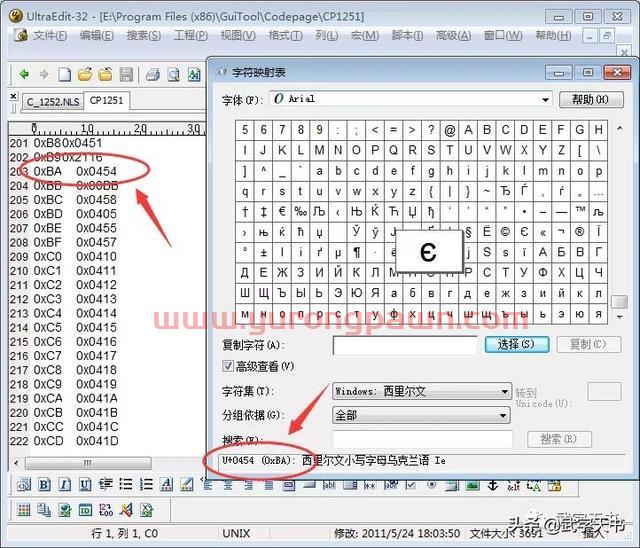This screenshot has height=548, width=640.
Task: Click the printer icon
Action: pos(153,75)
